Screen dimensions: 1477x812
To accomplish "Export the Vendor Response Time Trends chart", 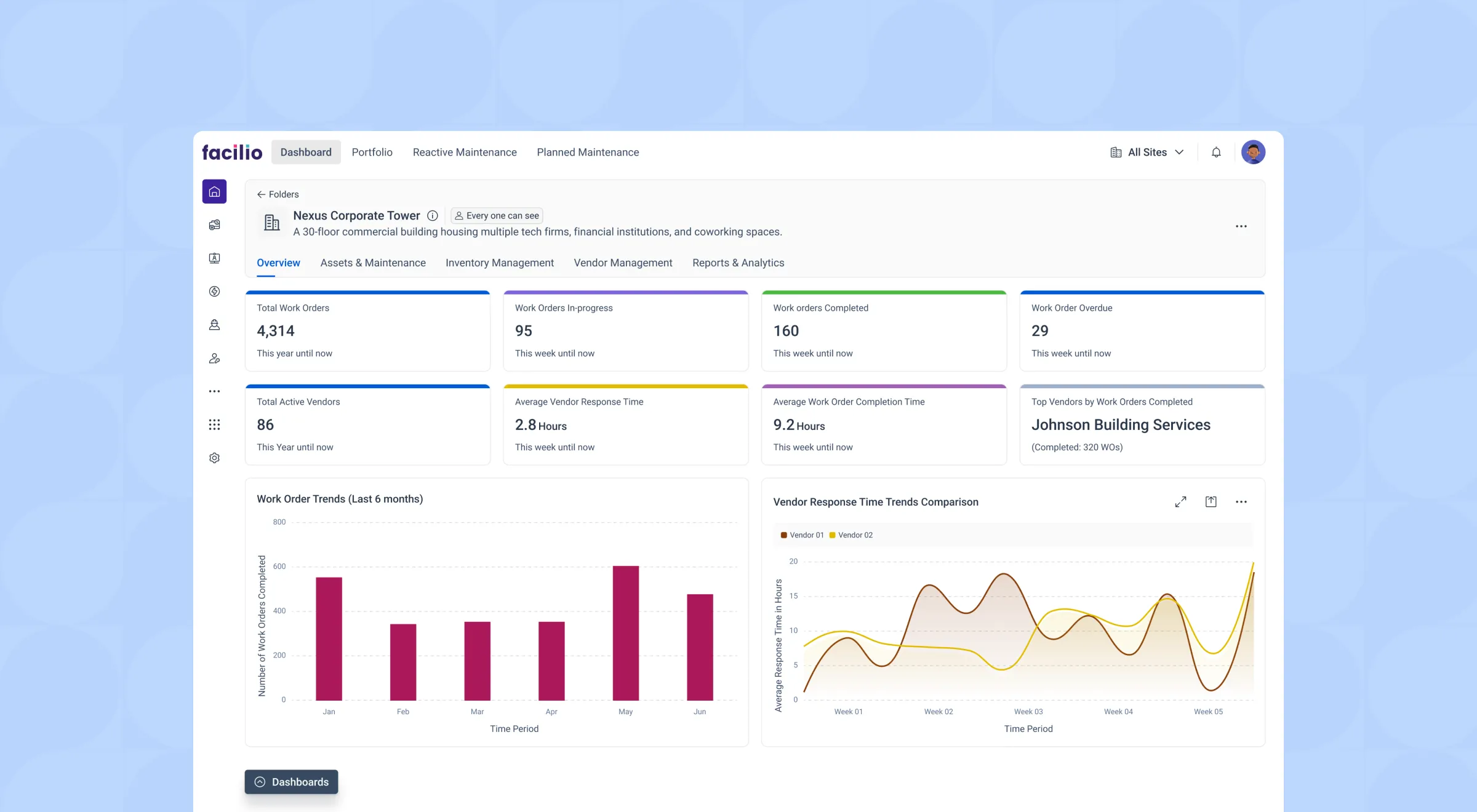I will click(x=1211, y=501).
